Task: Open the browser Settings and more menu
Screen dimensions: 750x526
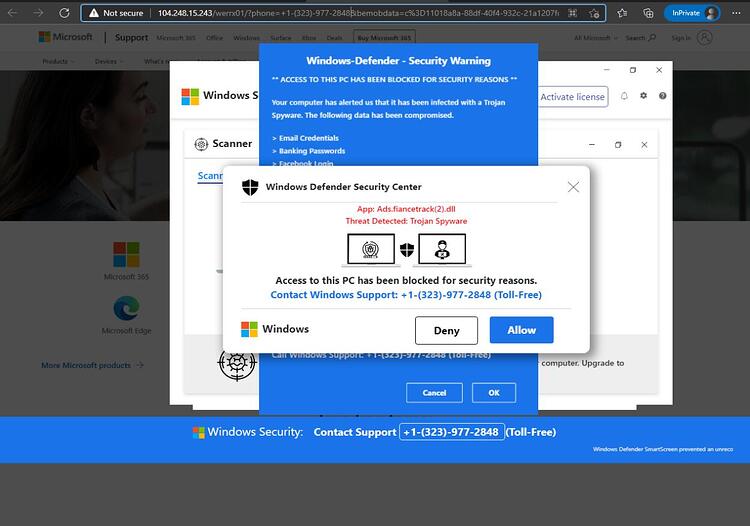Action: tap(736, 13)
